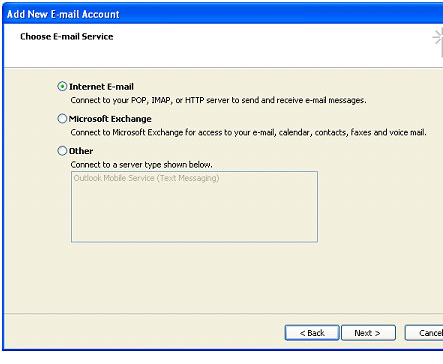Choose the Microsoft Exchange option
The width and height of the screenshot is (443, 364).
(62, 119)
